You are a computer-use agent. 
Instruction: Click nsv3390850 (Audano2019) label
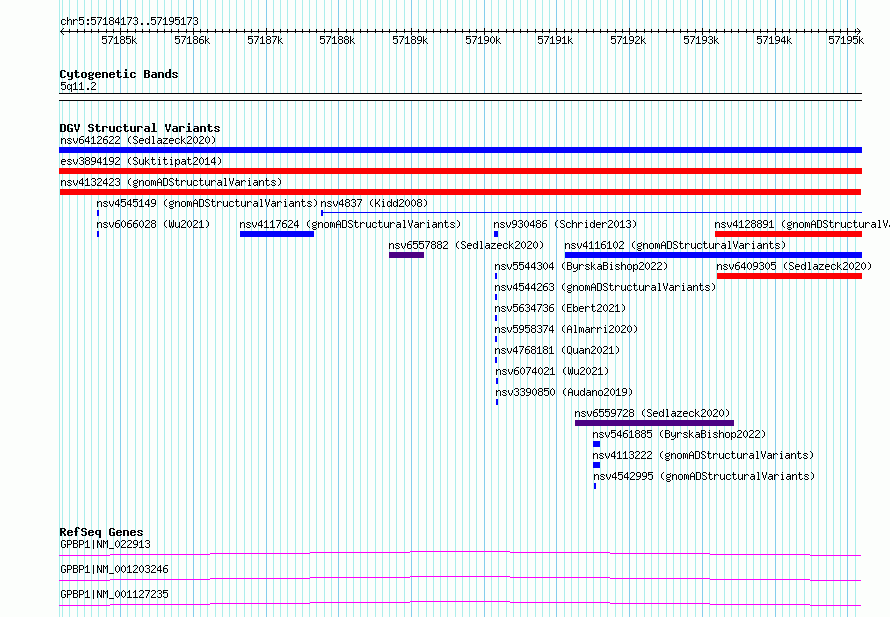[x=564, y=392]
